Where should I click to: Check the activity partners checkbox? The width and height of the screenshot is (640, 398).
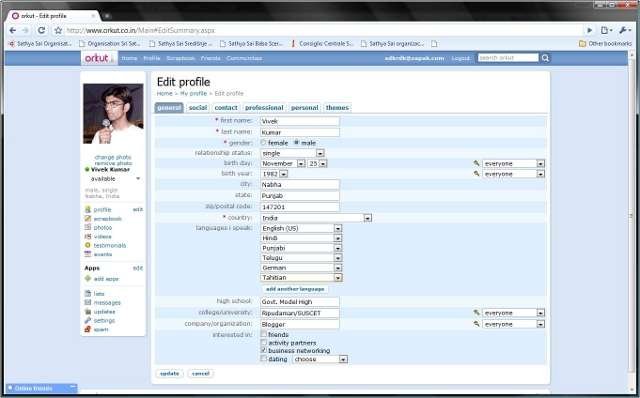pyautogui.click(x=264, y=342)
